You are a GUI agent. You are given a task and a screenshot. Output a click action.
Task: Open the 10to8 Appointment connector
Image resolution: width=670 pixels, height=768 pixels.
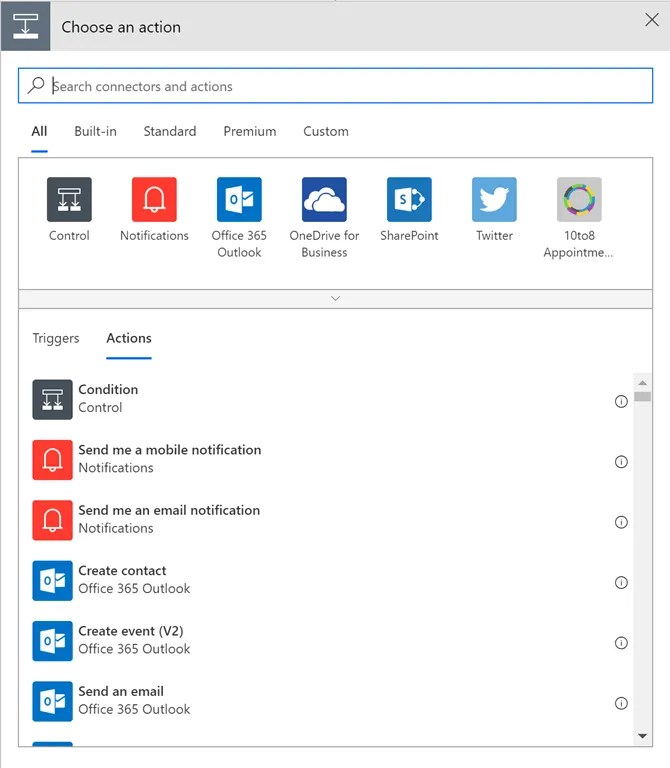click(x=579, y=199)
